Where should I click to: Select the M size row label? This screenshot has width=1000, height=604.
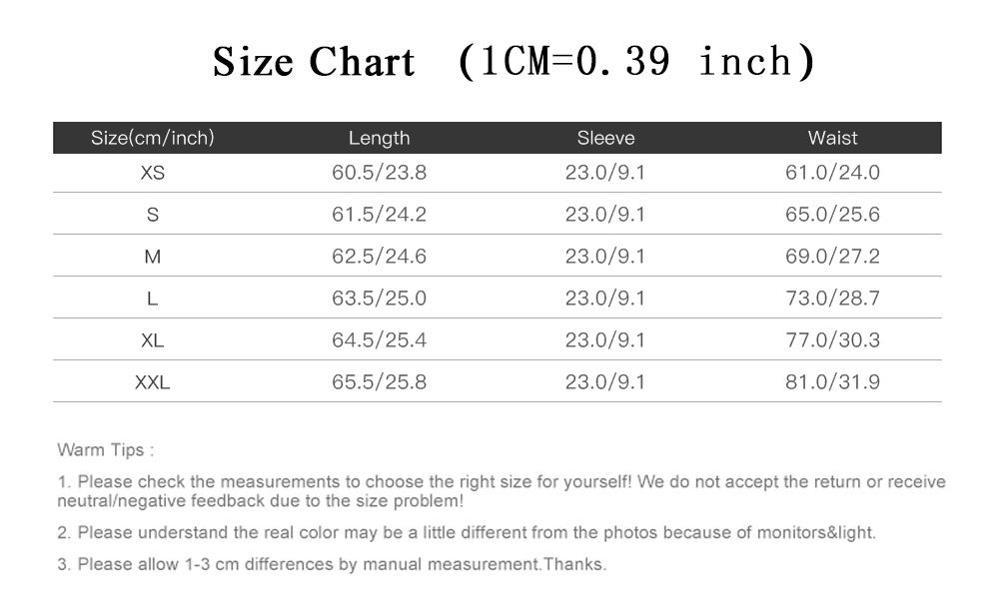(x=152, y=257)
